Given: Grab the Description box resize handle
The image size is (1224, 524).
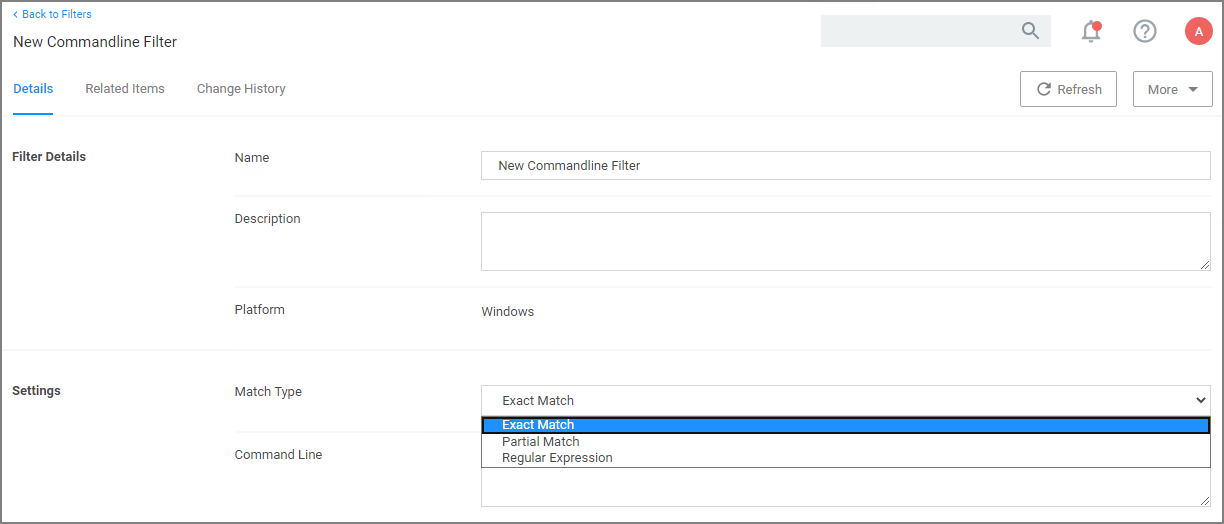Looking at the screenshot, I should 1204,264.
